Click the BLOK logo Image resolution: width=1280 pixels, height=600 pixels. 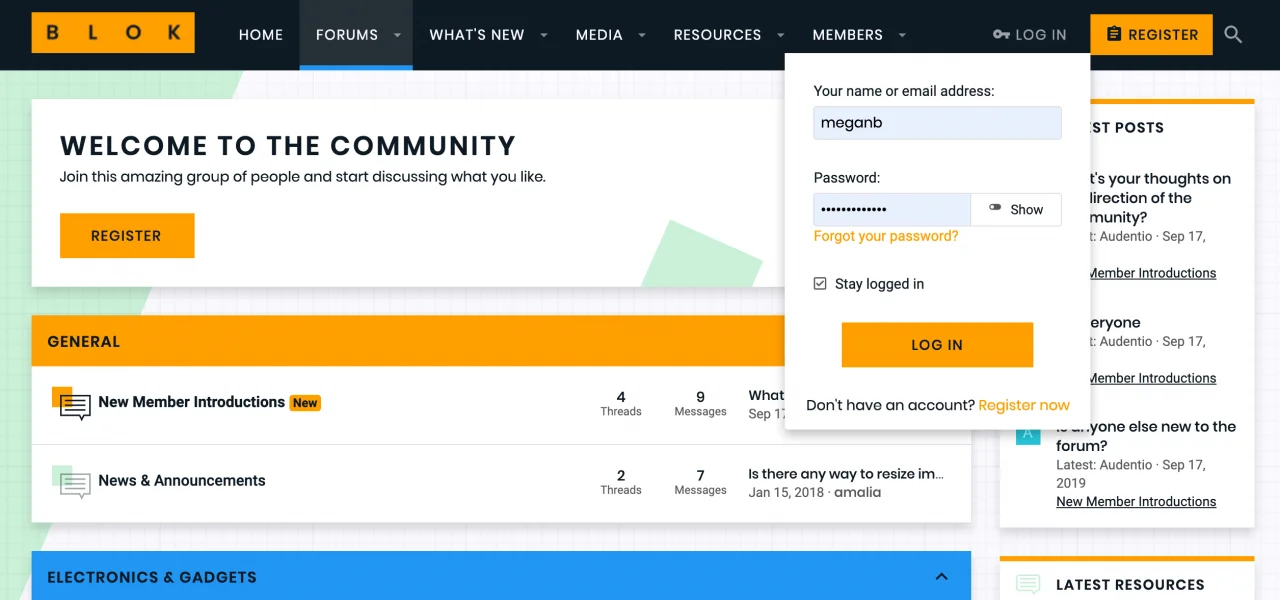[113, 33]
